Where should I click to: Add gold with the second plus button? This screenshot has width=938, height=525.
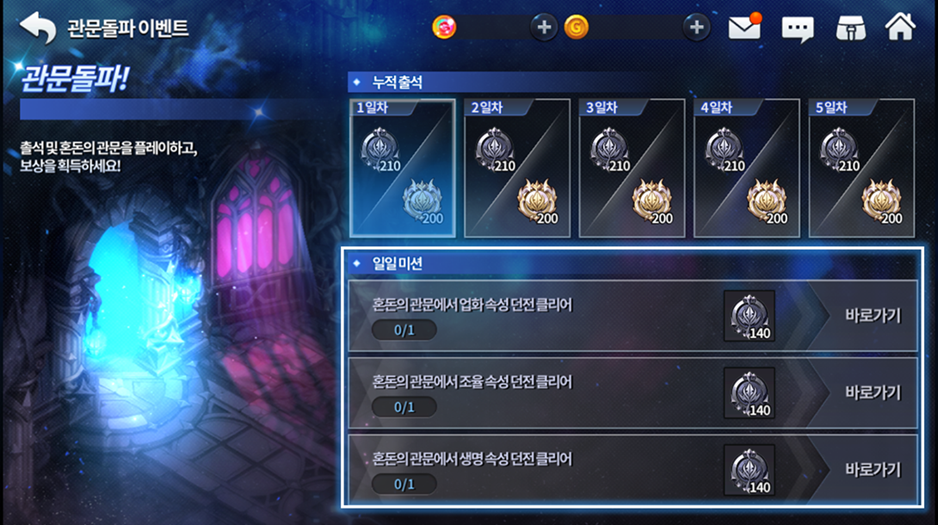point(696,28)
